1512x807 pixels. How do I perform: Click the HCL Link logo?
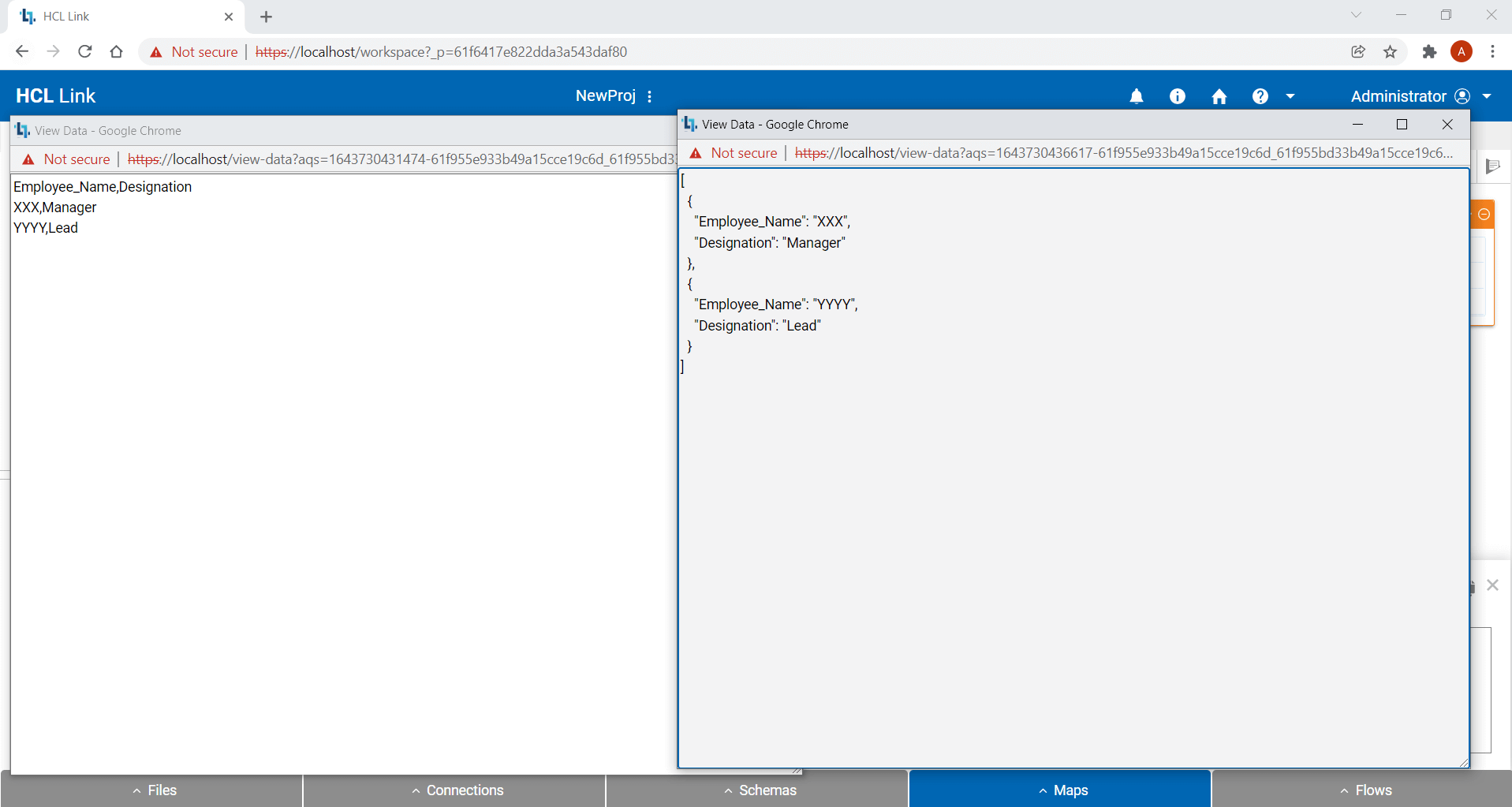pos(55,95)
